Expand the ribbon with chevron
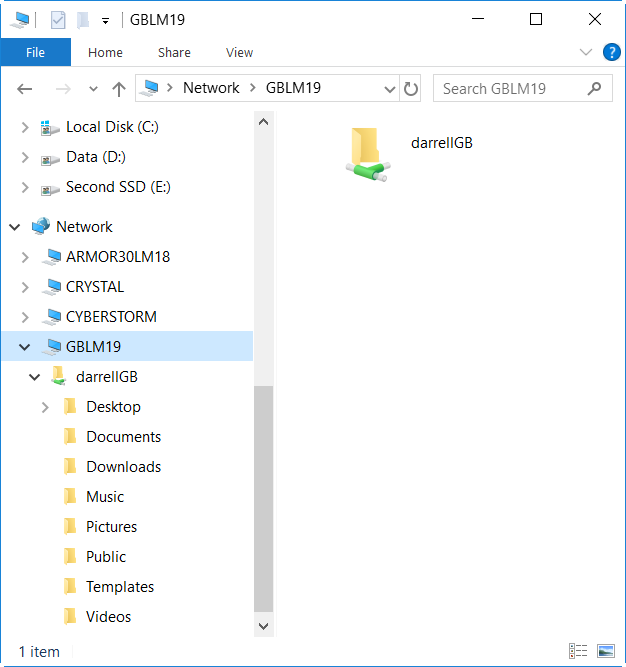 click(x=586, y=52)
